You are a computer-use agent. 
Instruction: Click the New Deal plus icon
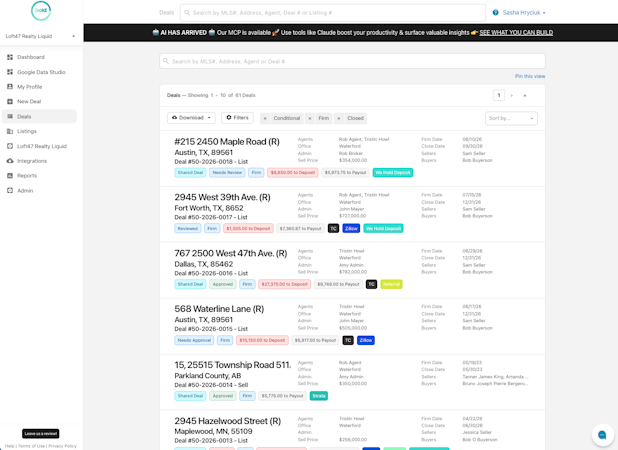tap(10, 102)
